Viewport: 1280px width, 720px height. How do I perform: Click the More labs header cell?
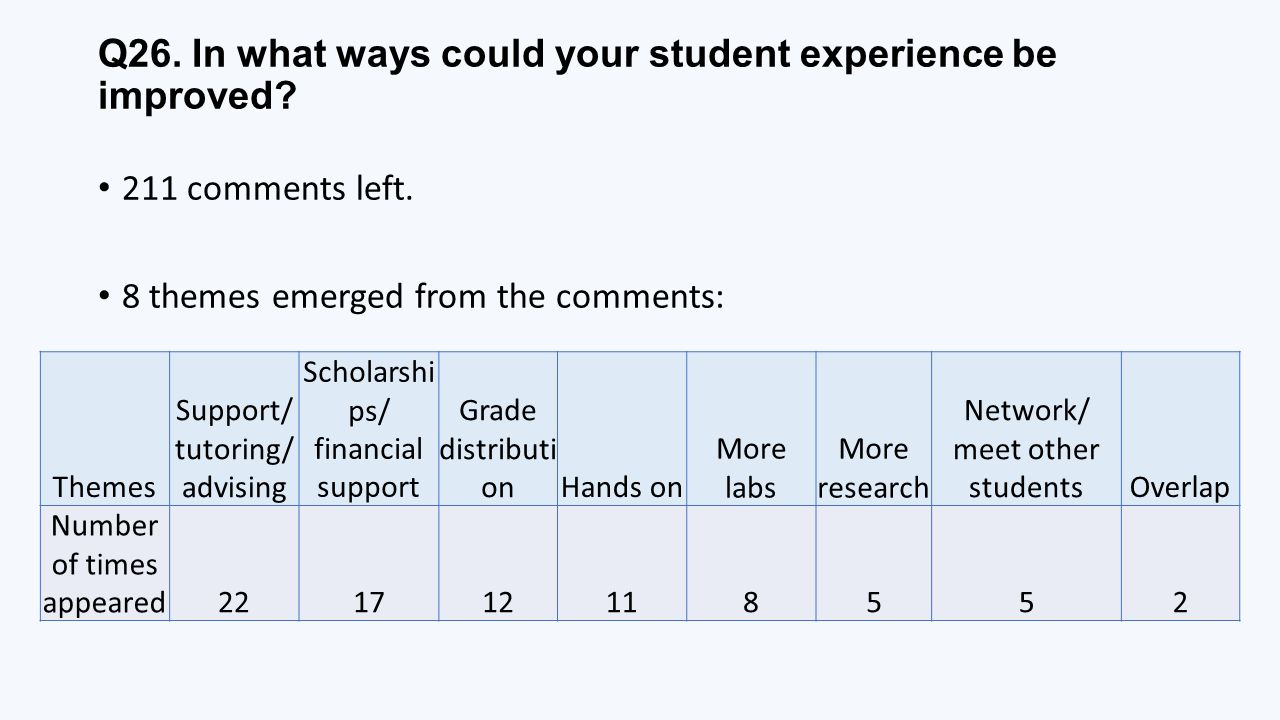click(x=751, y=429)
